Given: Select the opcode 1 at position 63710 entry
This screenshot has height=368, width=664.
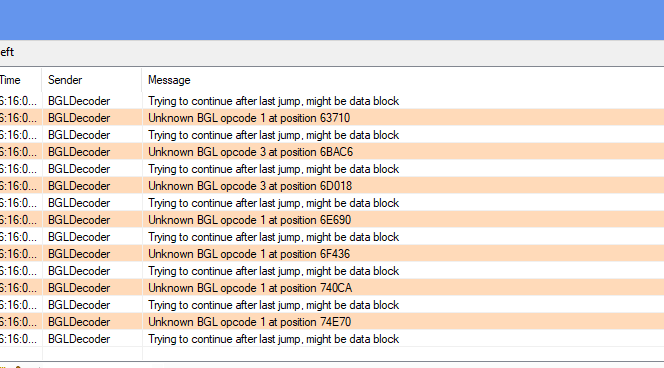Looking at the screenshot, I should point(332,118).
